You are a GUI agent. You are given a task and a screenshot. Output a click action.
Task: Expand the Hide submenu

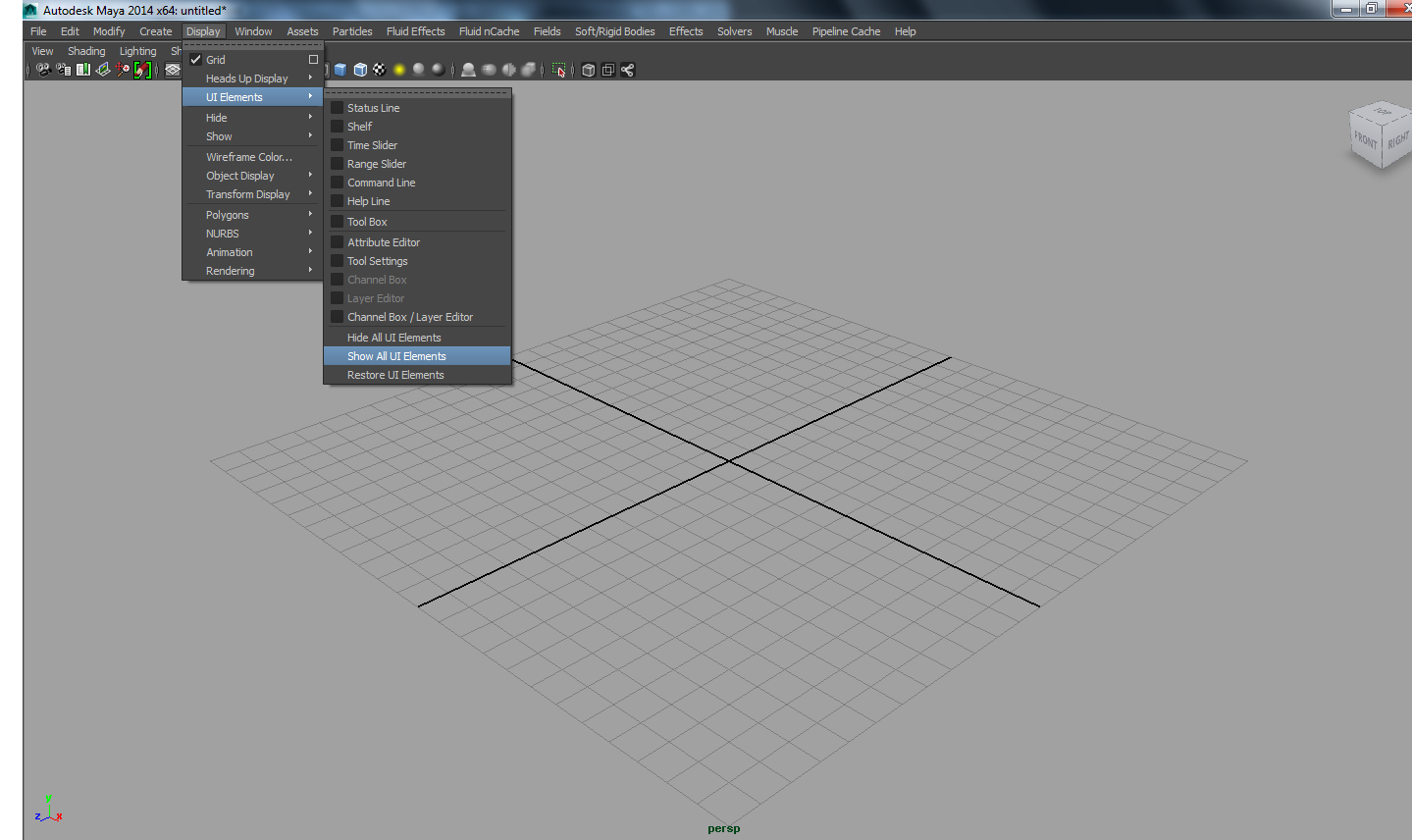coord(216,117)
